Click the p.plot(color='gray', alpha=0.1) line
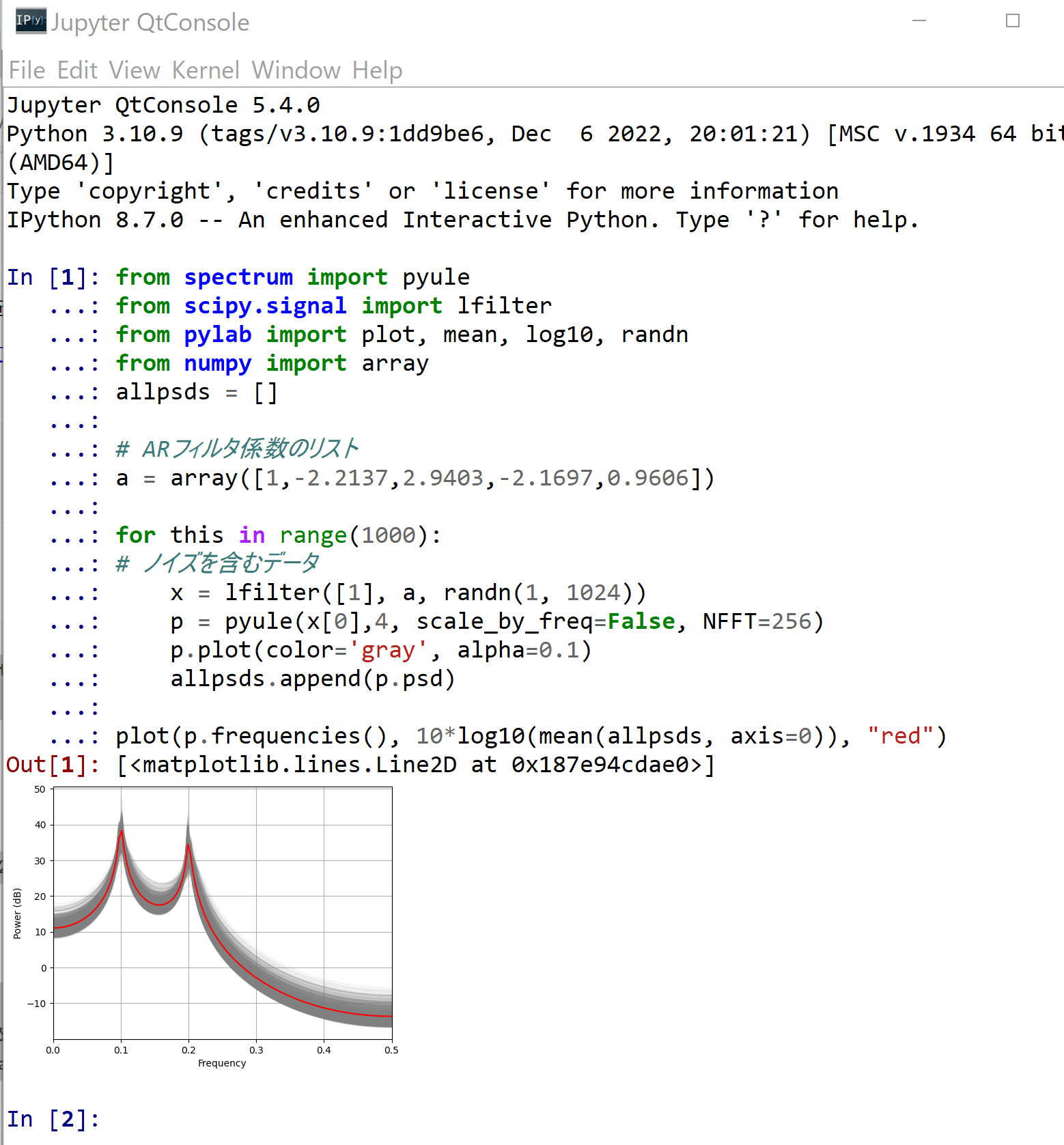The image size is (1064, 1145). coord(381,650)
